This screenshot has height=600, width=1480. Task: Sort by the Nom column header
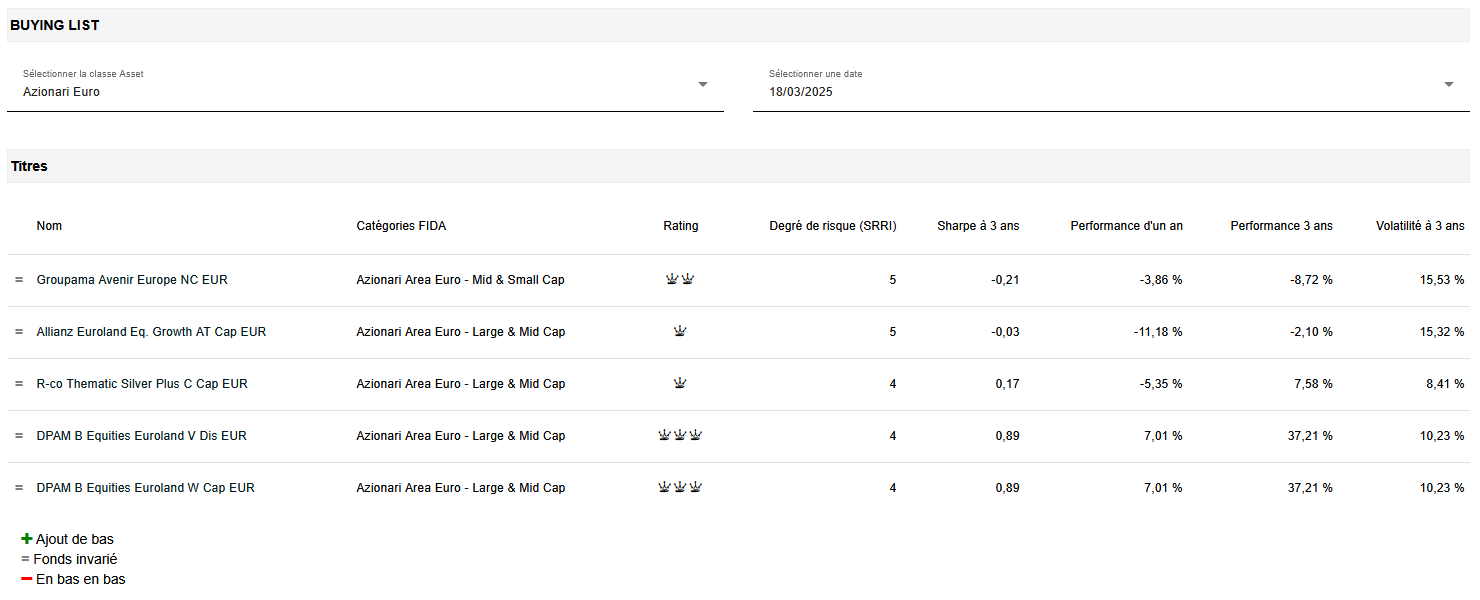[49, 226]
